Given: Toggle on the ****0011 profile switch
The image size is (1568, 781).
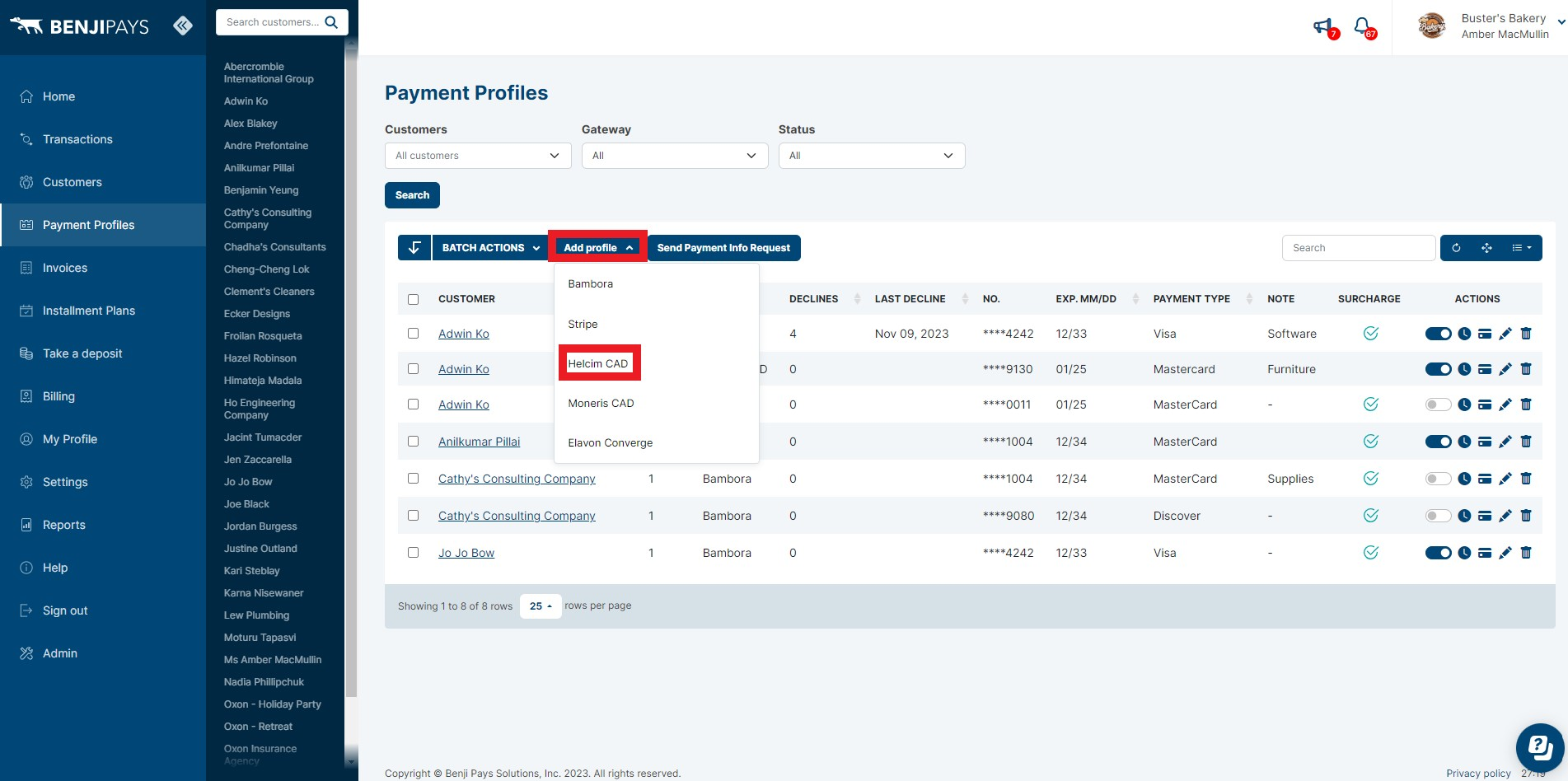Looking at the screenshot, I should pyautogui.click(x=1439, y=405).
